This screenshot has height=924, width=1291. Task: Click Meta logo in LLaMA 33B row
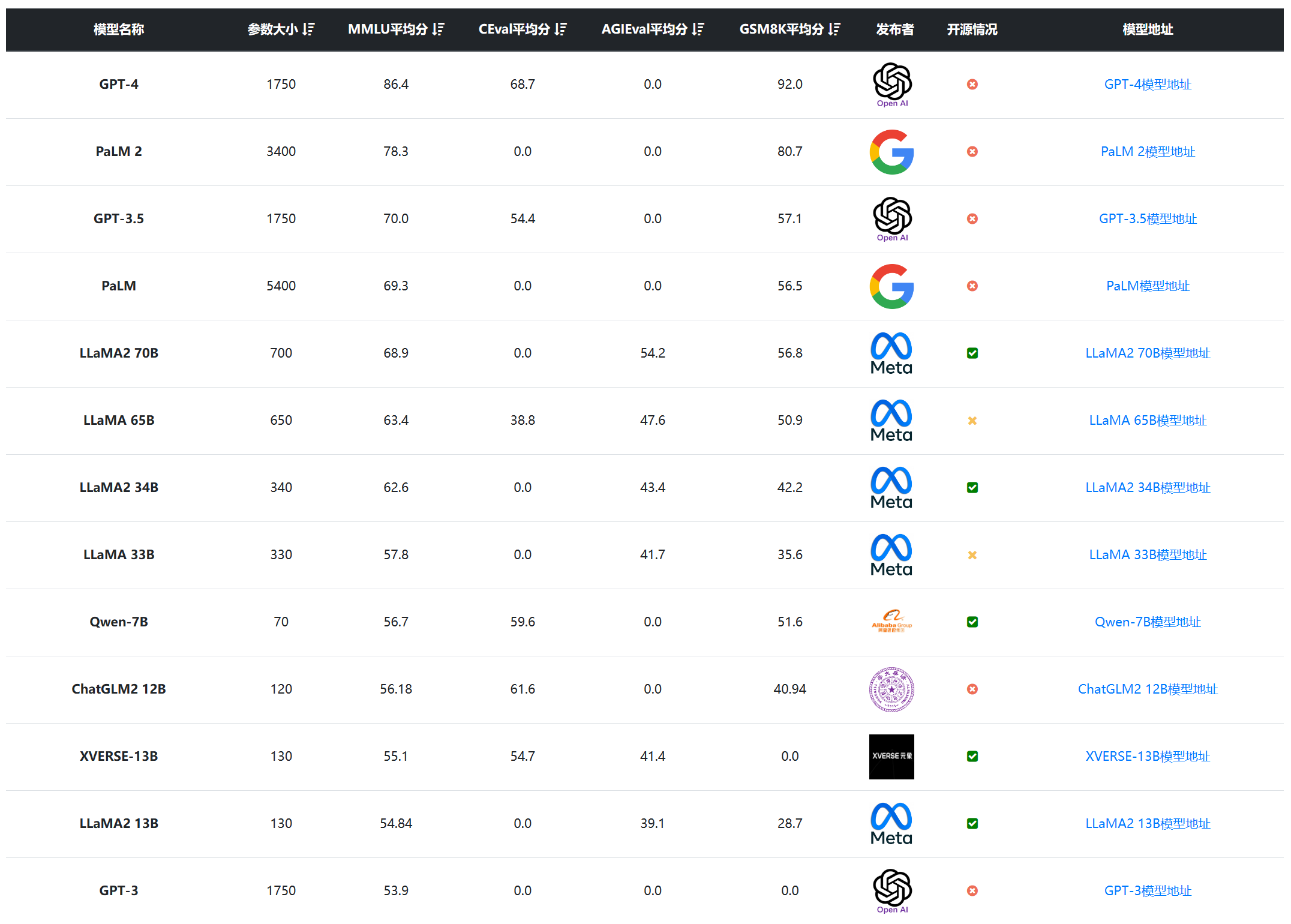click(x=891, y=554)
